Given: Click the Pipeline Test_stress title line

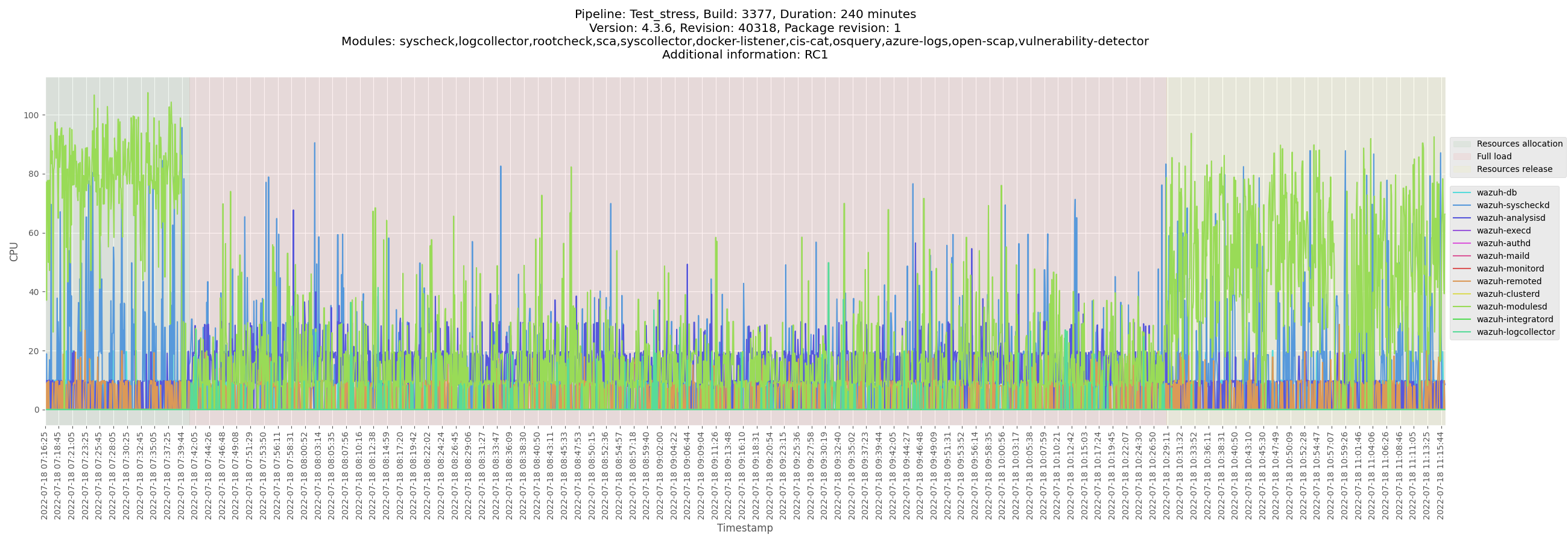Looking at the screenshot, I should [744, 14].
